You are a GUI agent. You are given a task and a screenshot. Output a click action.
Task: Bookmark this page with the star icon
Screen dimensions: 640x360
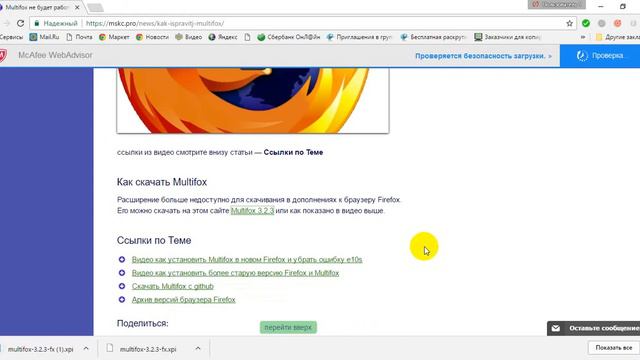click(x=570, y=23)
